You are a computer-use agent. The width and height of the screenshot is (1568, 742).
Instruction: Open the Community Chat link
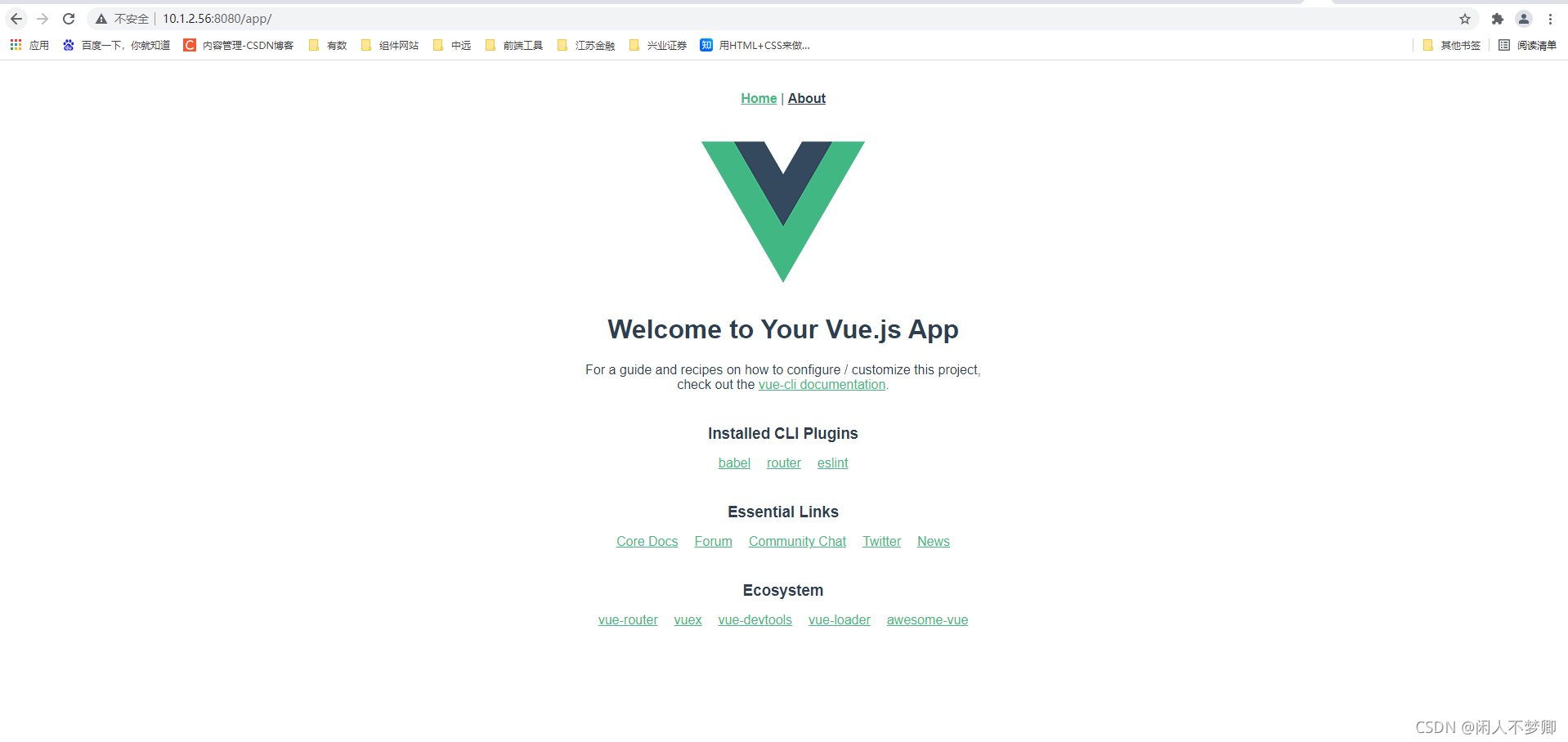(797, 542)
